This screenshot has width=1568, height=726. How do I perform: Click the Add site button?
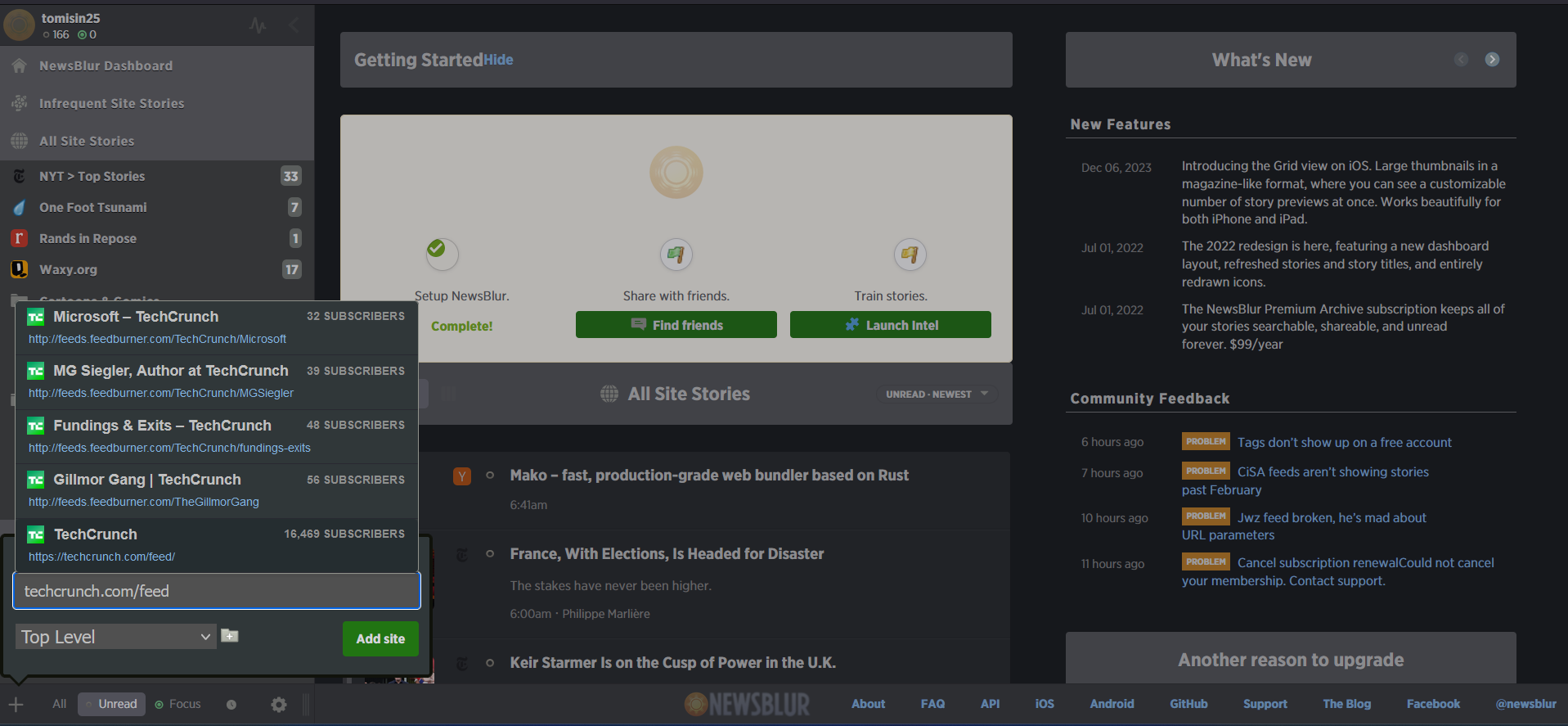[x=380, y=638]
